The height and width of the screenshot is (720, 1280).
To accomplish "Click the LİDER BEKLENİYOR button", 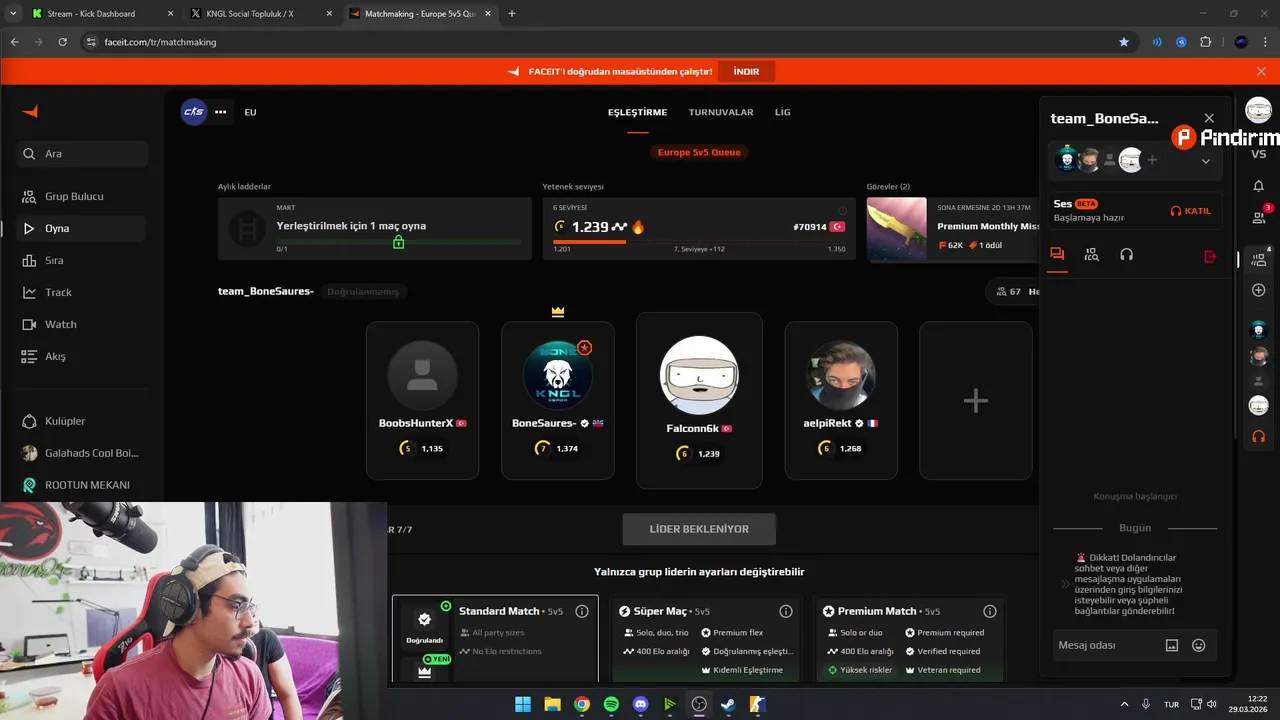I will tap(699, 529).
